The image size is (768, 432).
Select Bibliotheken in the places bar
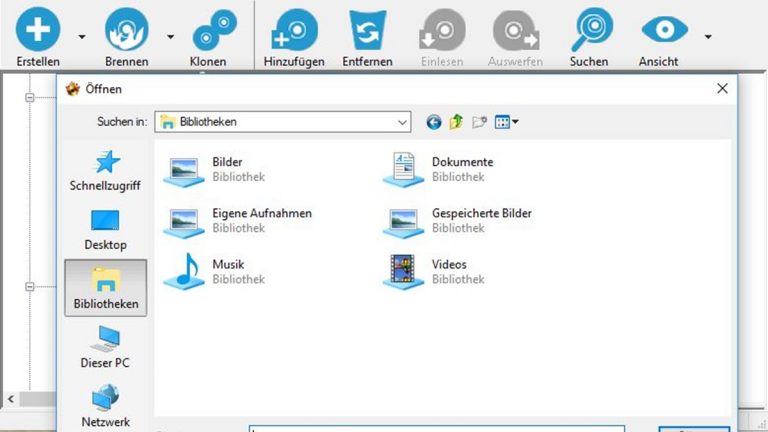point(105,288)
